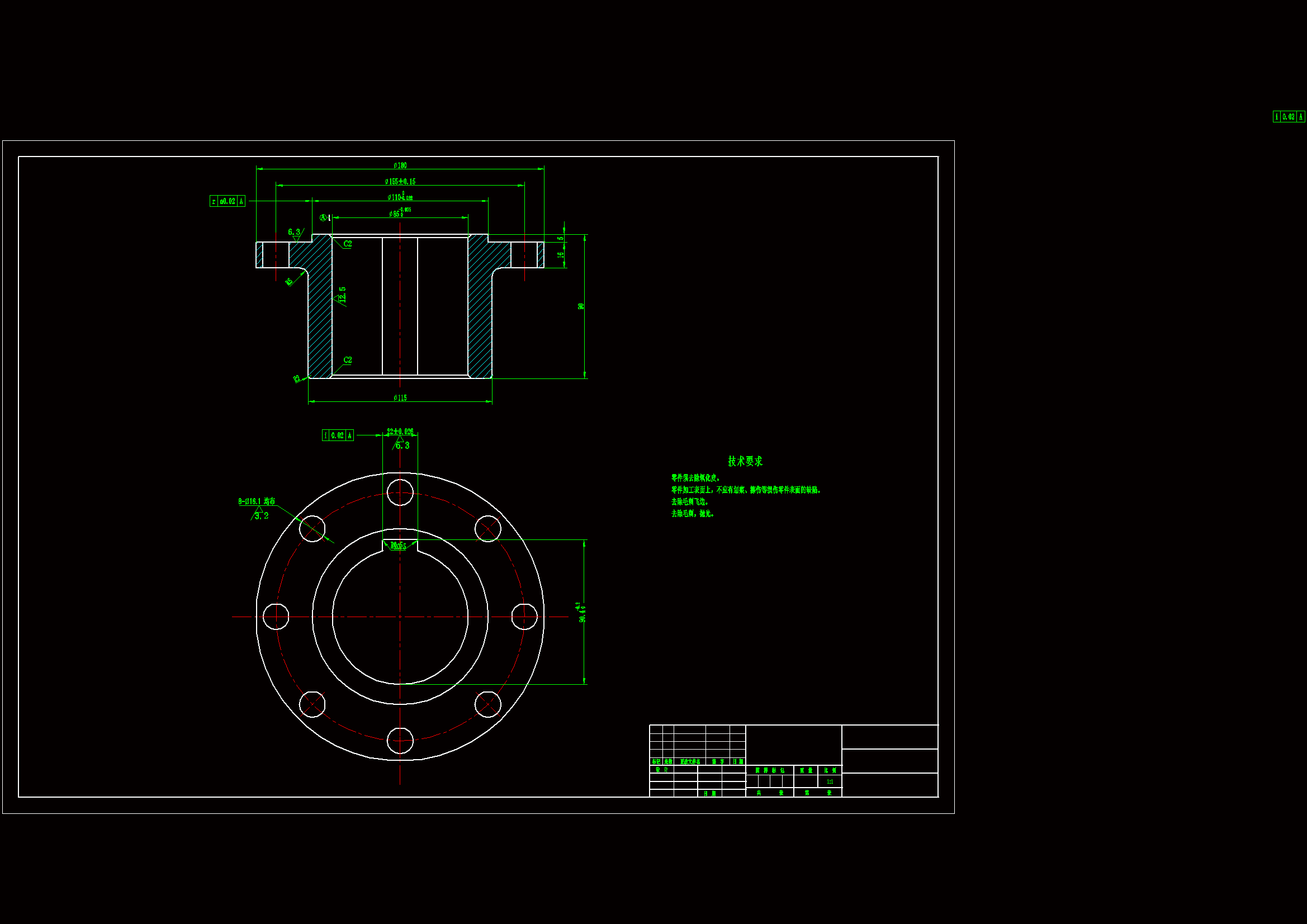Select the R5 fillet radius label

pyautogui.click(x=289, y=281)
